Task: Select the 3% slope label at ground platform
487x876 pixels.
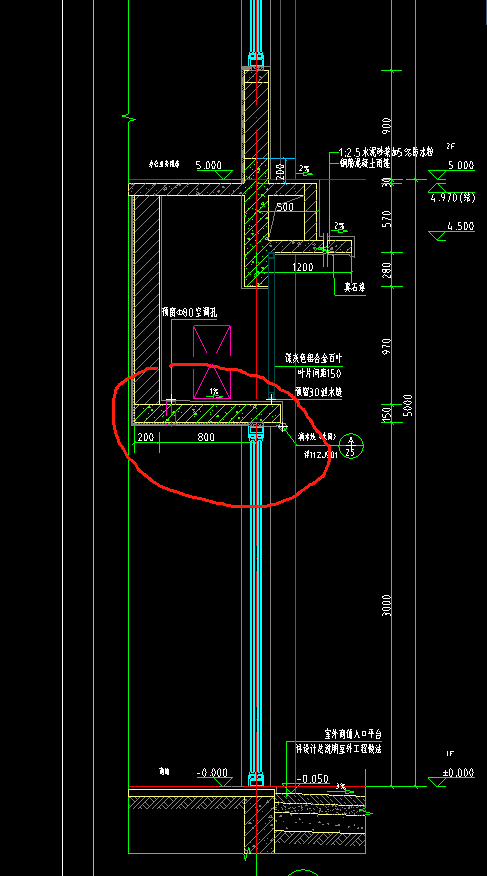Action: click(x=341, y=786)
